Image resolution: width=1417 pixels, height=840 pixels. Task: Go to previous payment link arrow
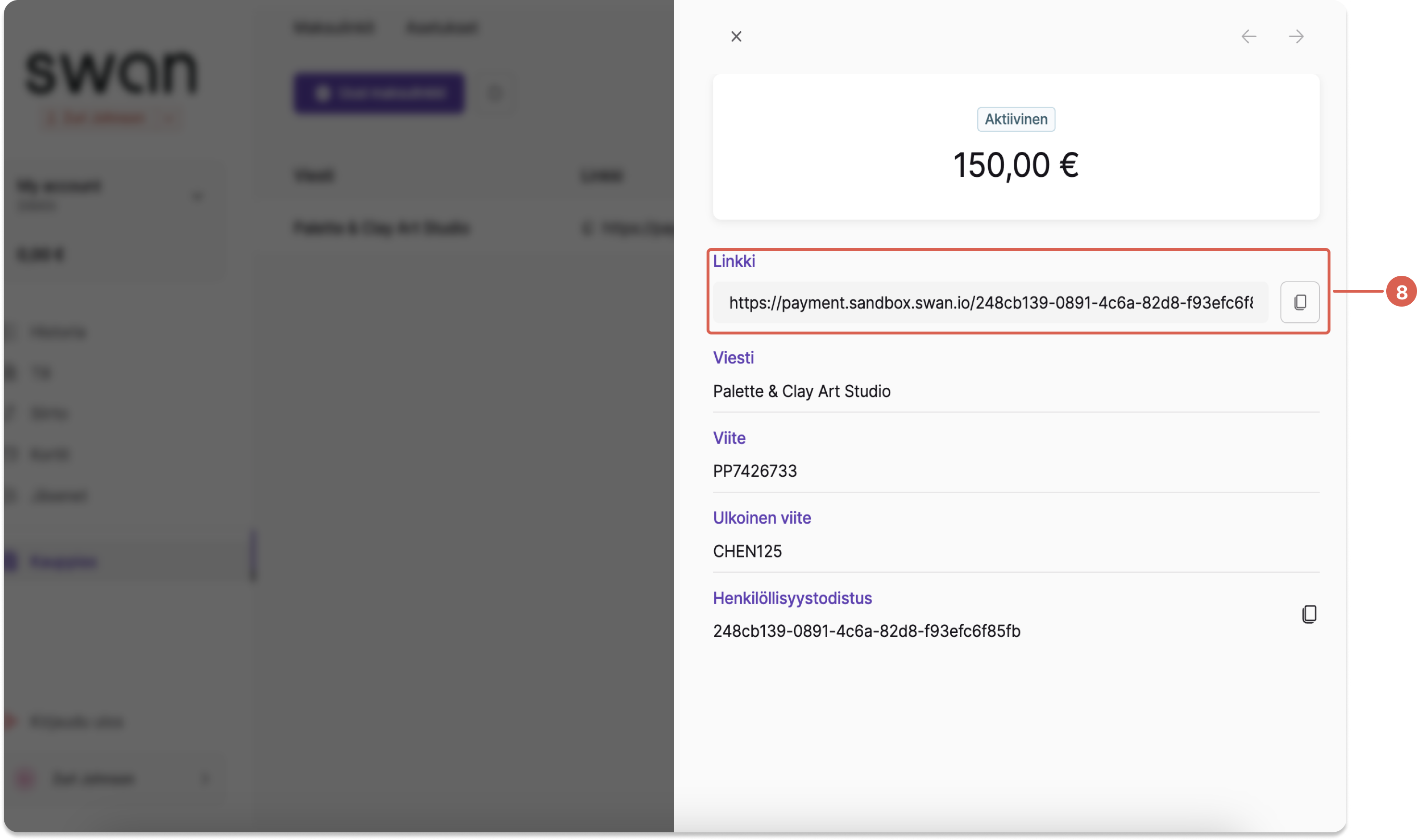click(x=1248, y=37)
